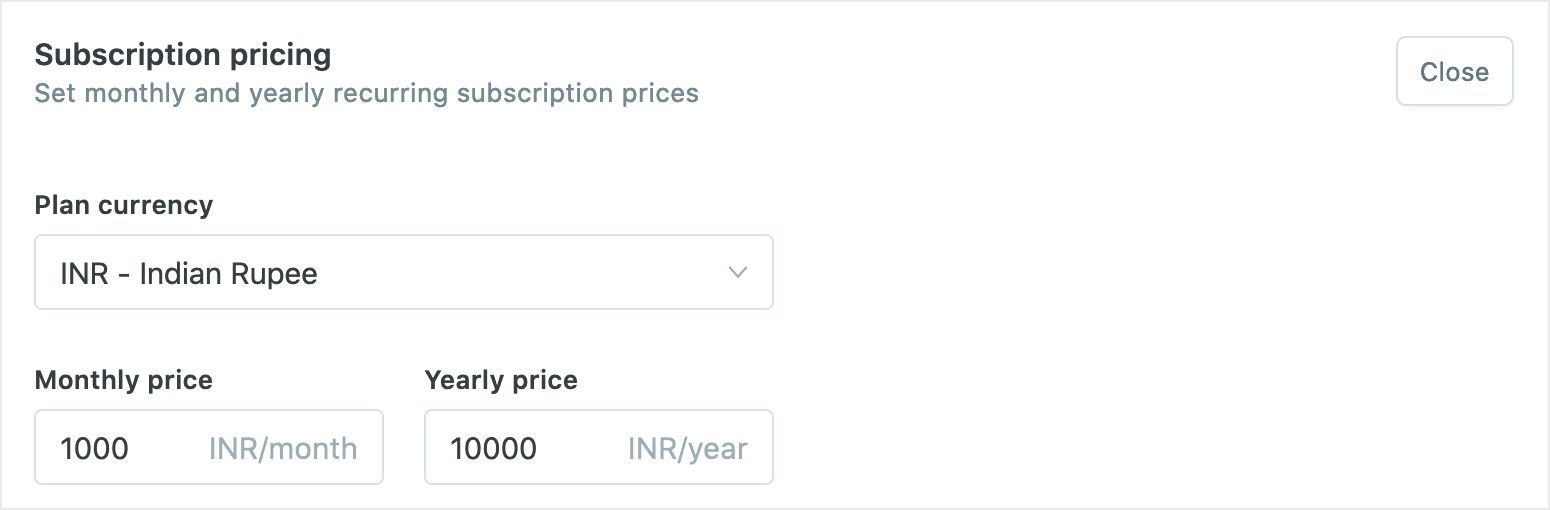
Task: Focus the Yearly price input field
Action: click(x=598, y=447)
